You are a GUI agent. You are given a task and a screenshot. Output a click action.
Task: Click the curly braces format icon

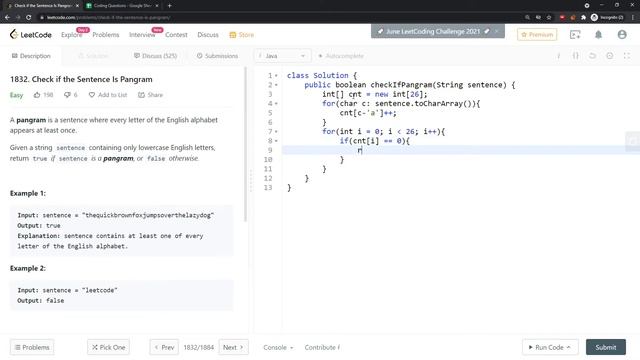click(x=576, y=56)
